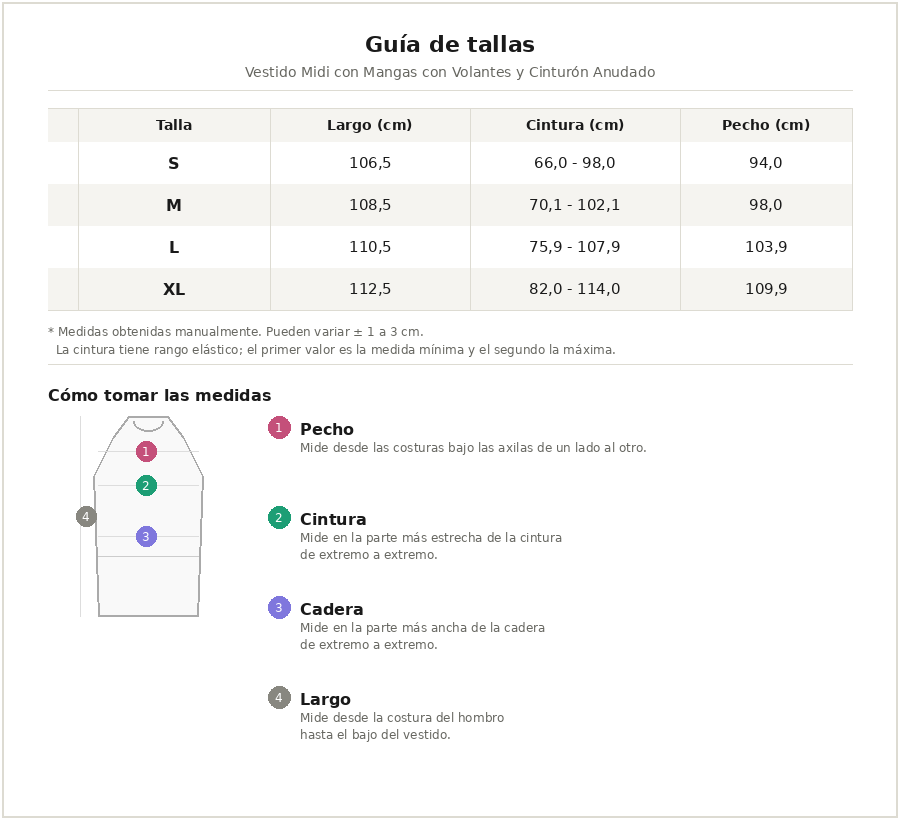Viewport: 900px width, 820px height.
Task: Click the dress outline illustration
Action: coord(148,585)
